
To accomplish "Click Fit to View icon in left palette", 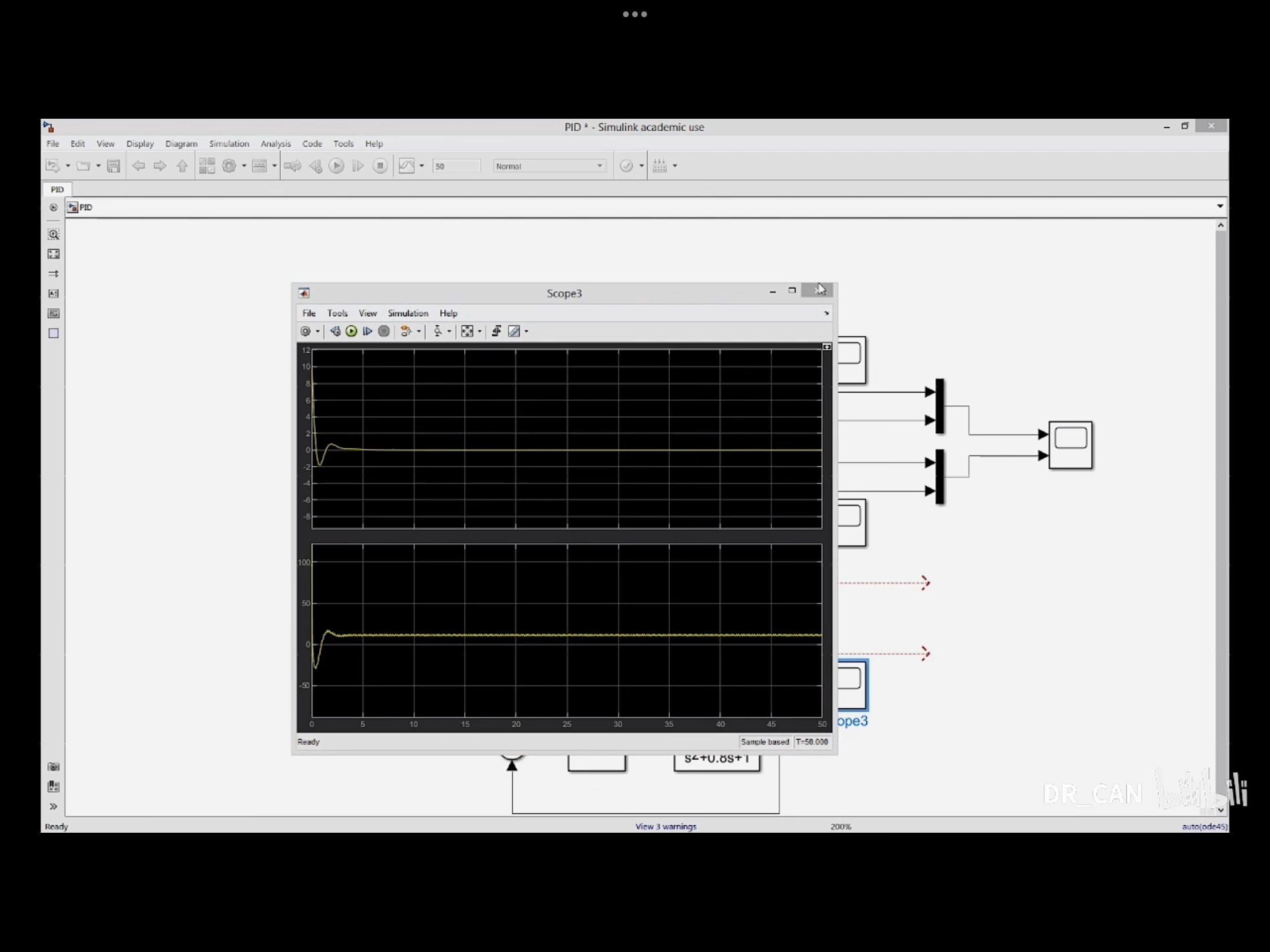I will (54, 254).
